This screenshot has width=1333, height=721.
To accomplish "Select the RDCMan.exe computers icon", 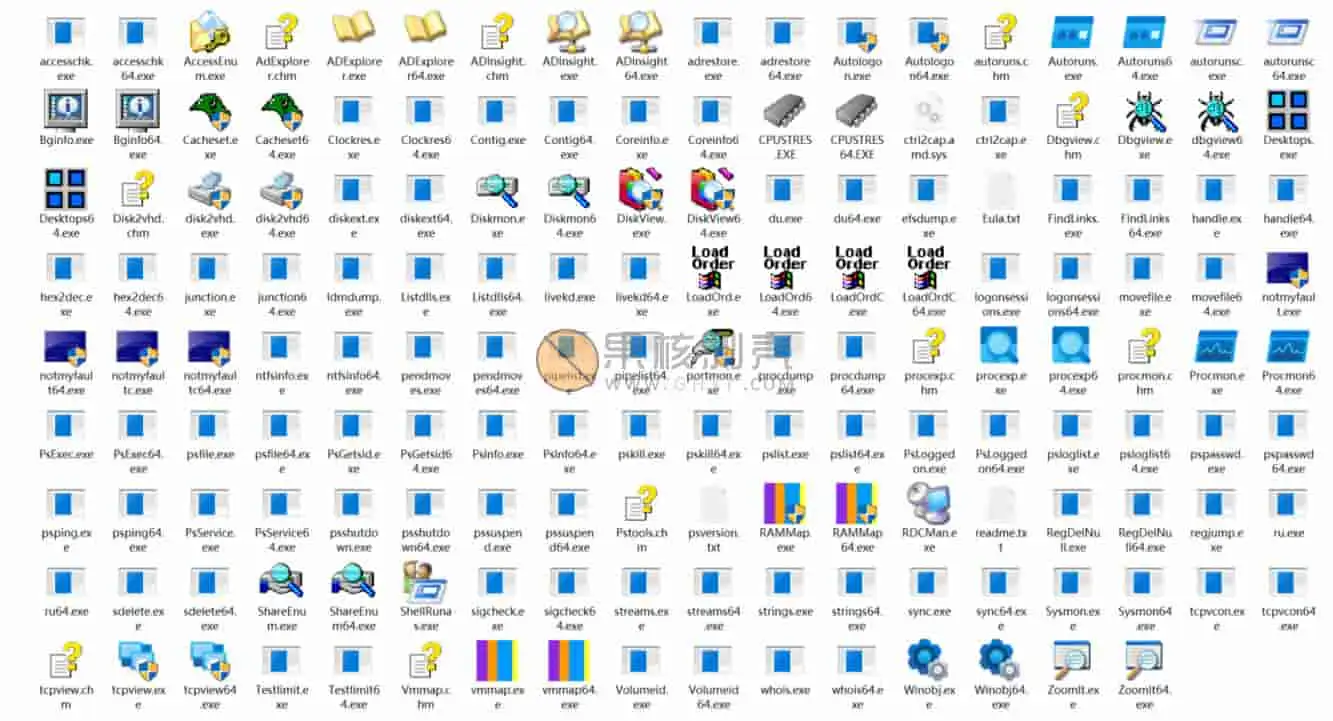I will (x=929, y=504).
